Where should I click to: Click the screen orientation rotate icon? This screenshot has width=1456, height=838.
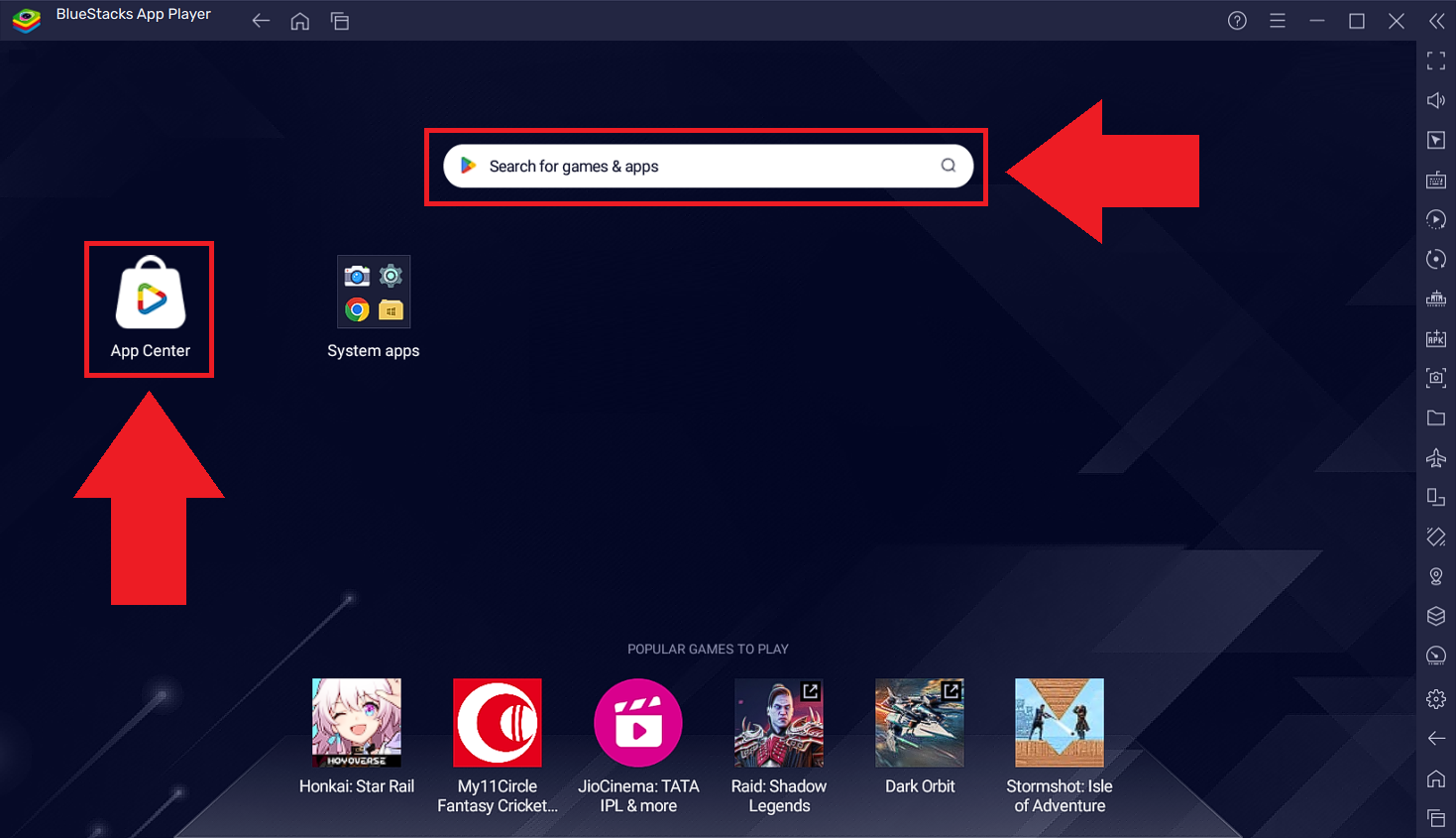[1435, 497]
